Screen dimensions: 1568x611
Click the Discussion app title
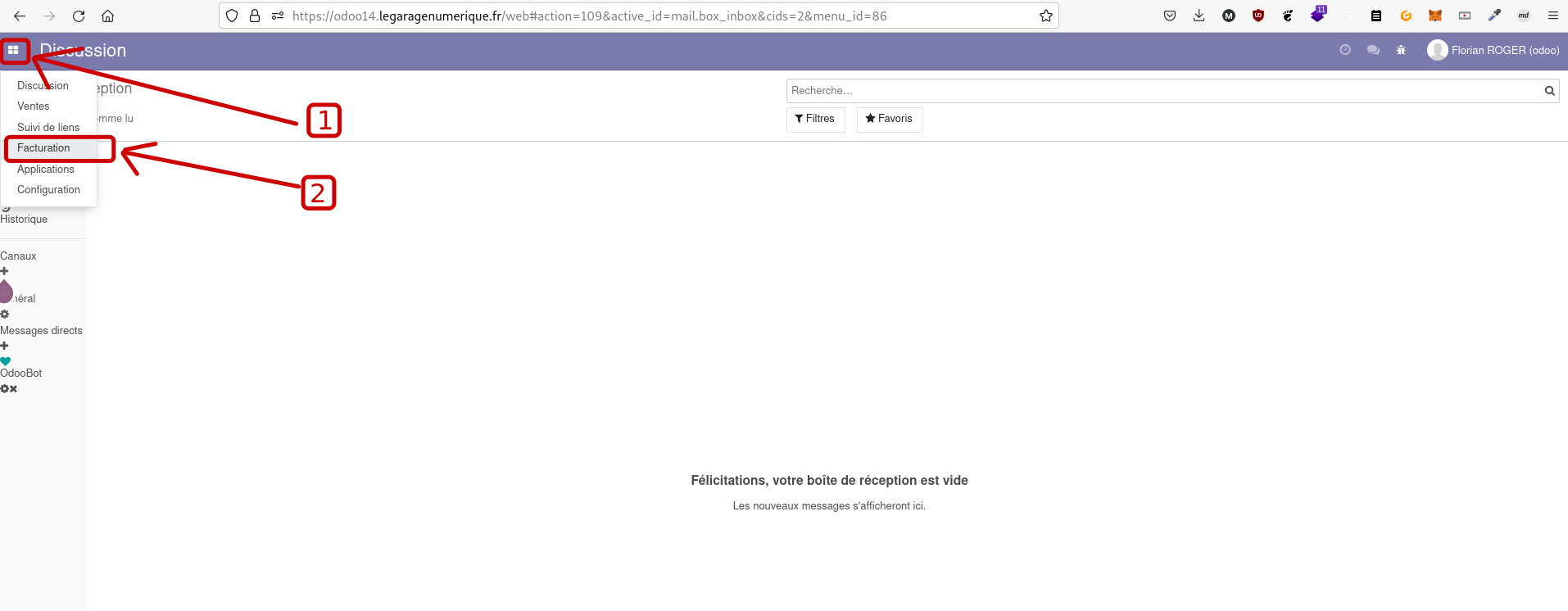(83, 50)
